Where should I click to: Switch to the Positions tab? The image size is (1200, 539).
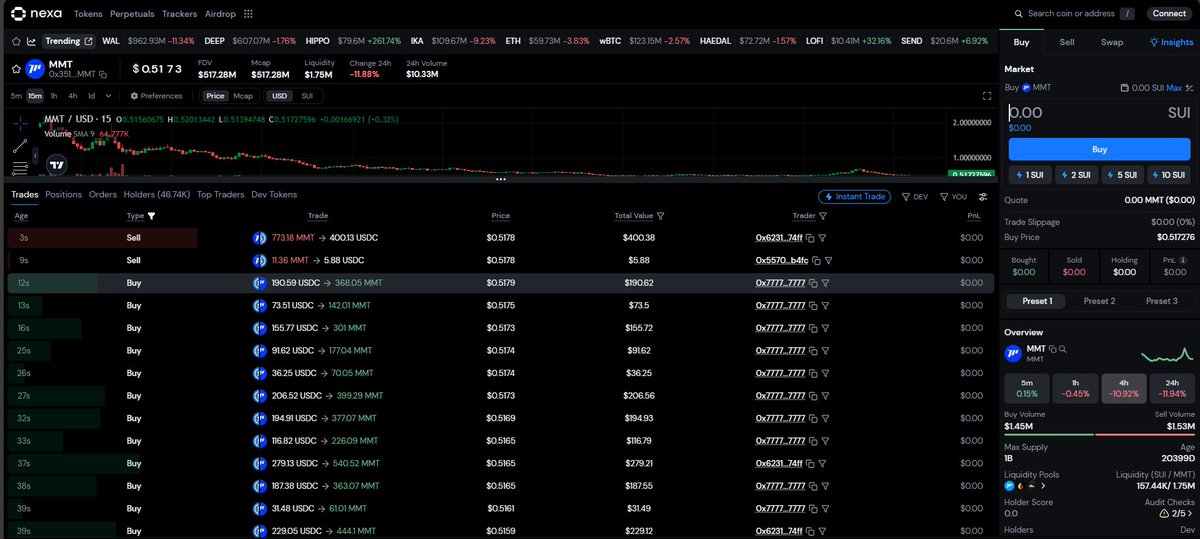(63, 195)
